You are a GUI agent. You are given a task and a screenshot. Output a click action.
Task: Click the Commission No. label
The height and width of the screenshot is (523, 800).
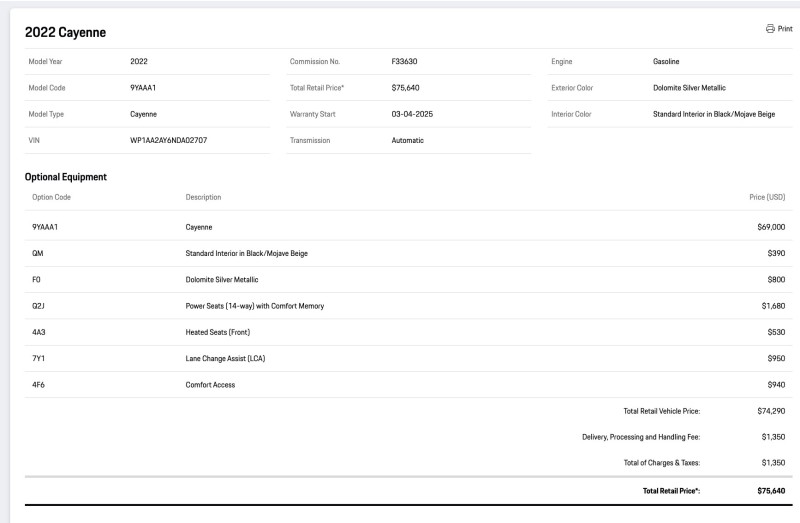point(315,61)
